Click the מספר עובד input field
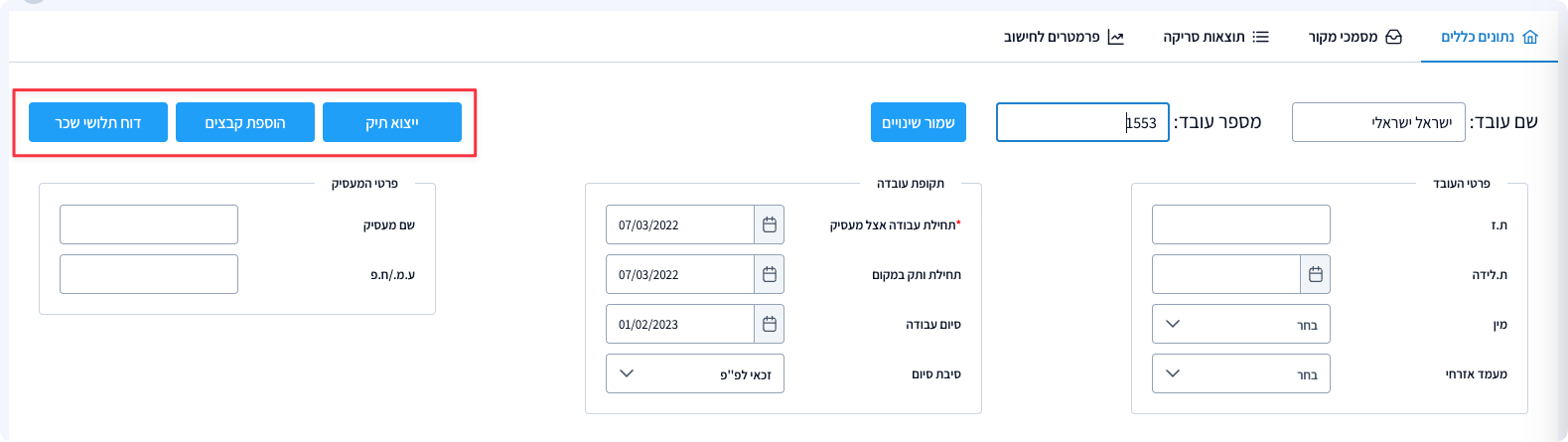The image size is (1568, 442). pos(1082,122)
